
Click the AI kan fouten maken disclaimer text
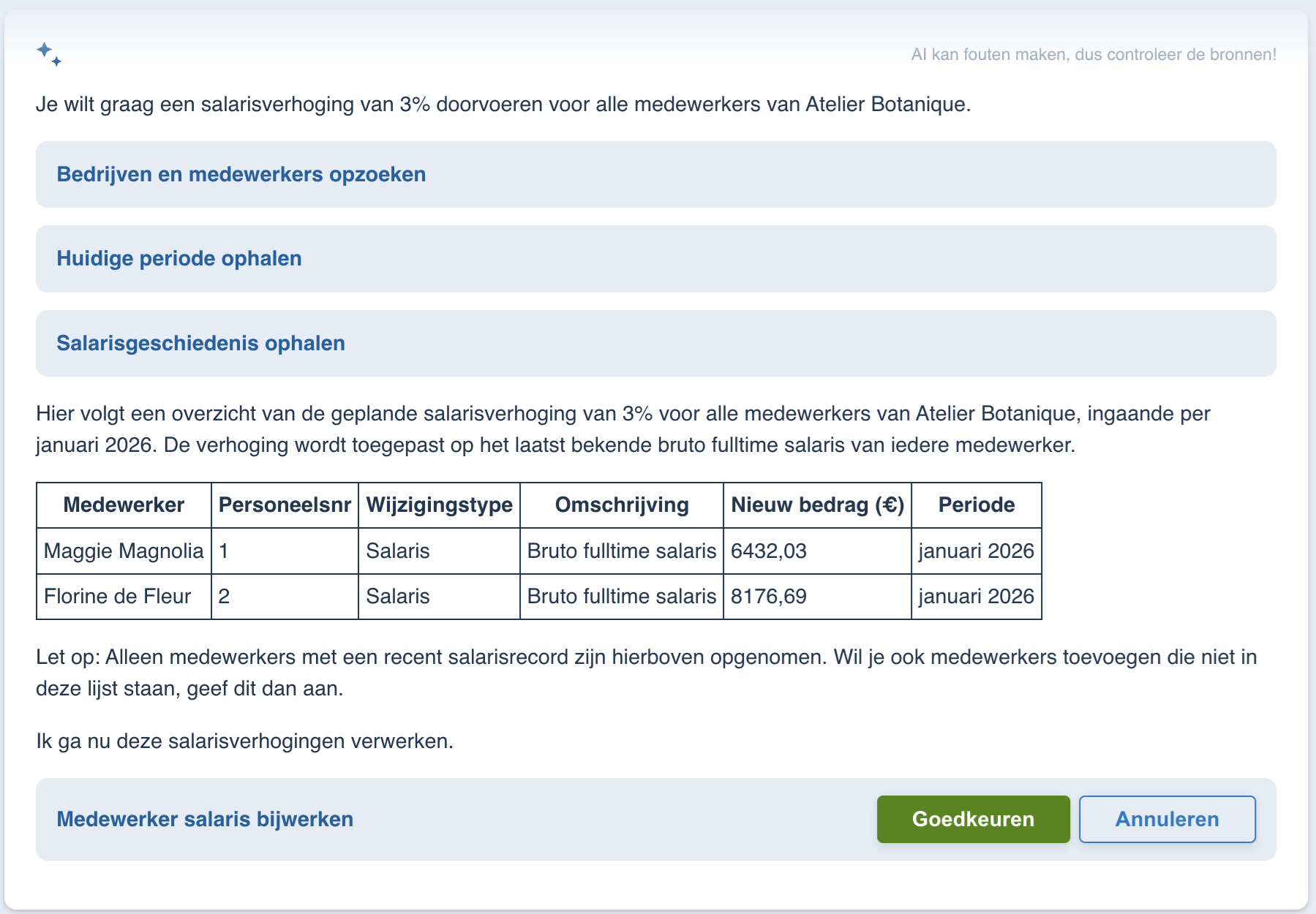[1094, 55]
